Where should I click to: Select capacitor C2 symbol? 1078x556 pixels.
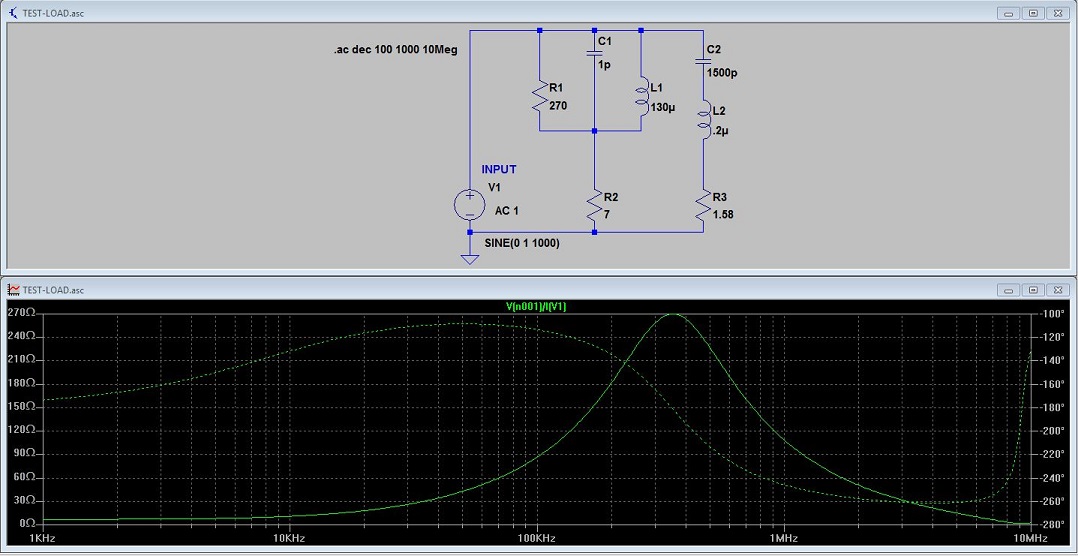[703, 60]
